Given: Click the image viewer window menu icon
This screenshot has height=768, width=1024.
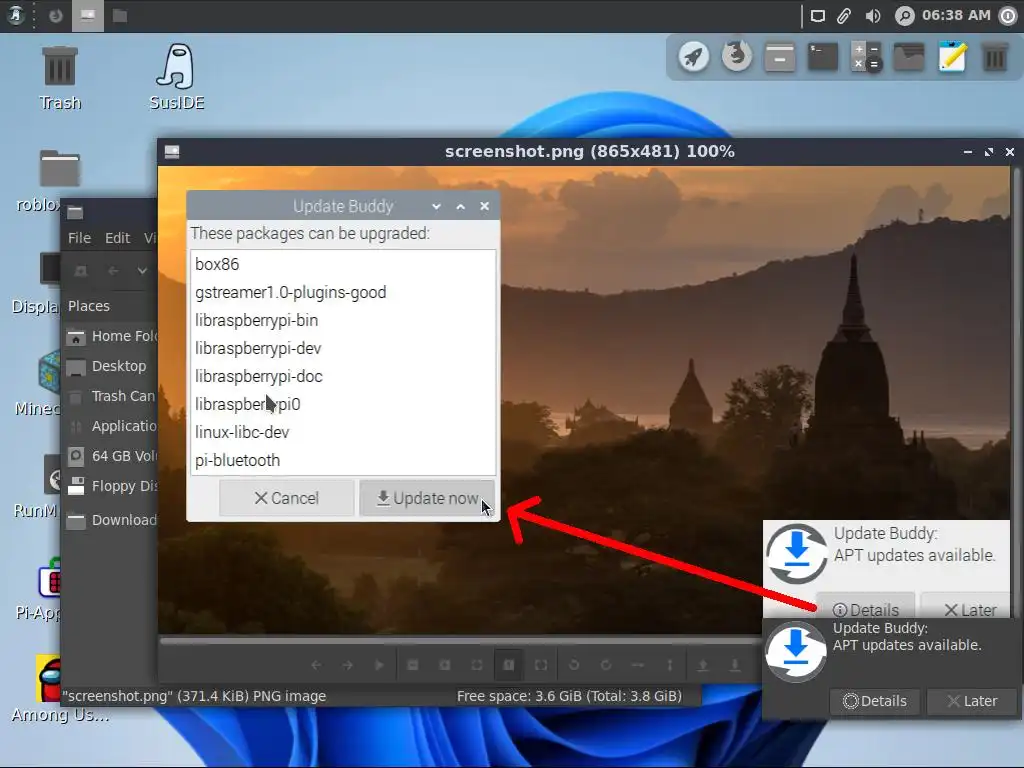Looking at the screenshot, I should pos(172,152).
